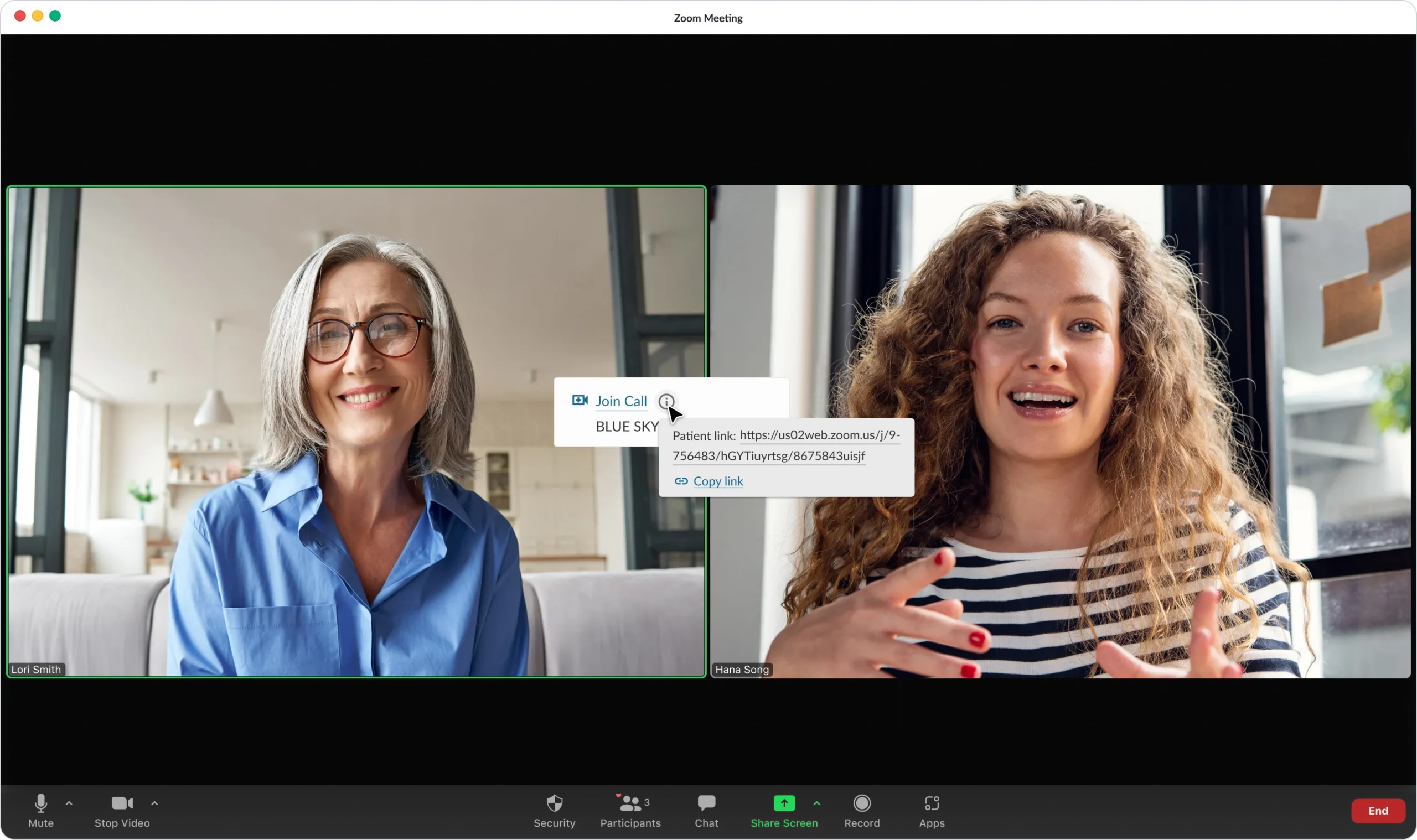Click the Join Call link
The height and width of the screenshot is (840, 1417).
(x=621, y=401)
